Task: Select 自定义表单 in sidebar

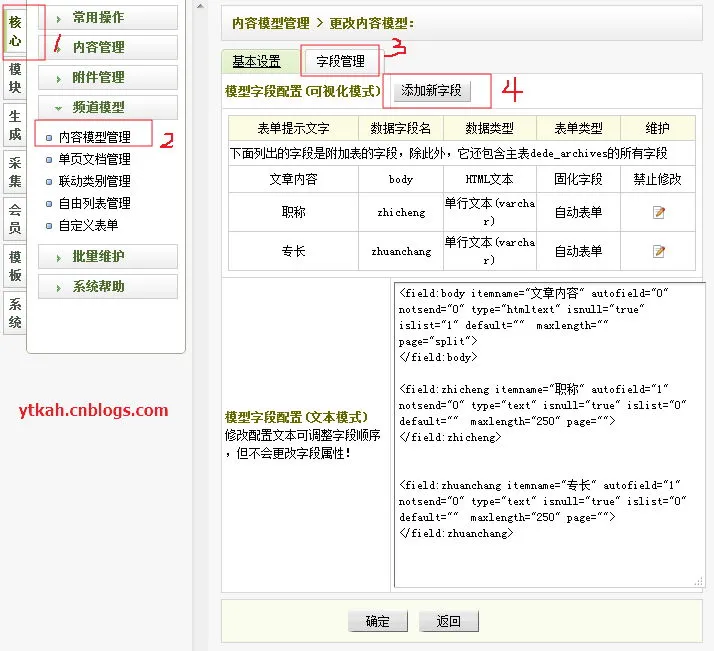Action: pyautogui.click(x=88, y=226)
